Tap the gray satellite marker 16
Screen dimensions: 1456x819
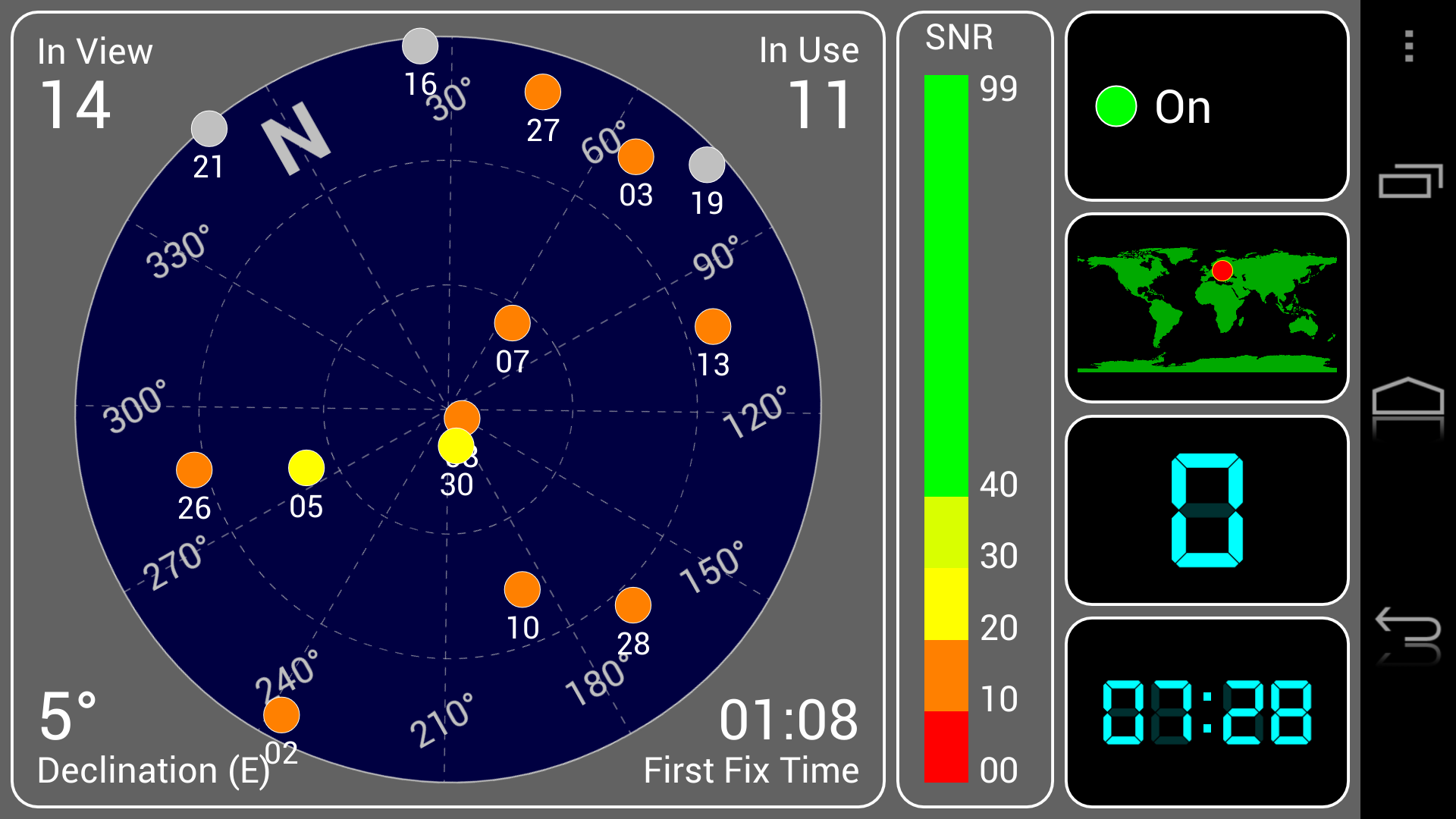point(420,46)
